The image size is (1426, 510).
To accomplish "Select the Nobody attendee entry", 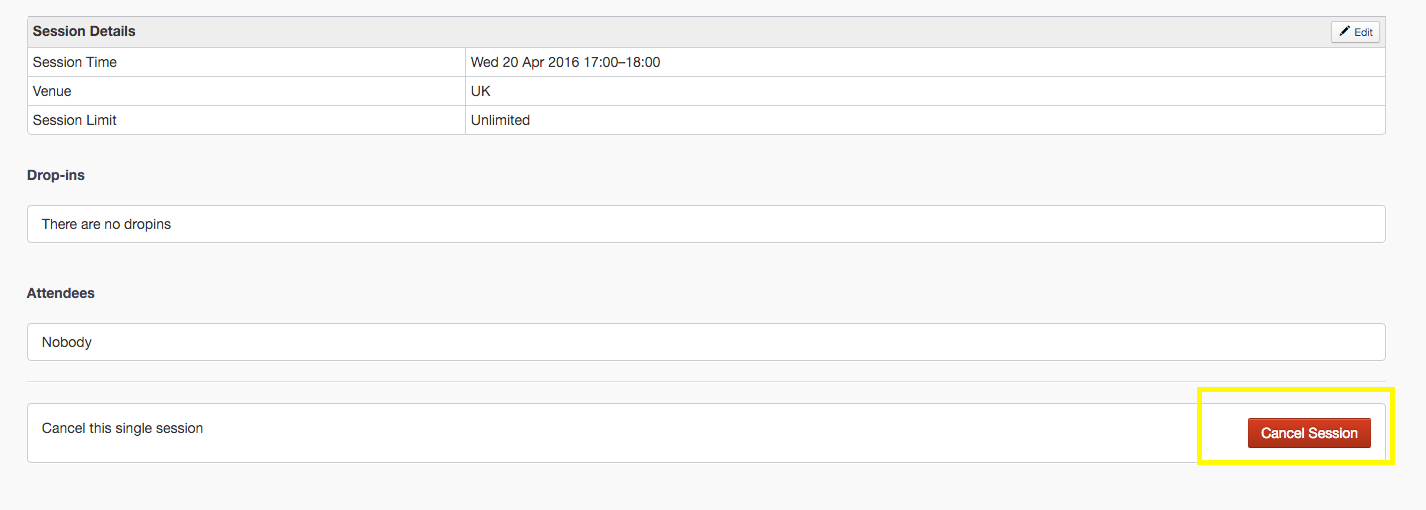I will coord(67,342).
